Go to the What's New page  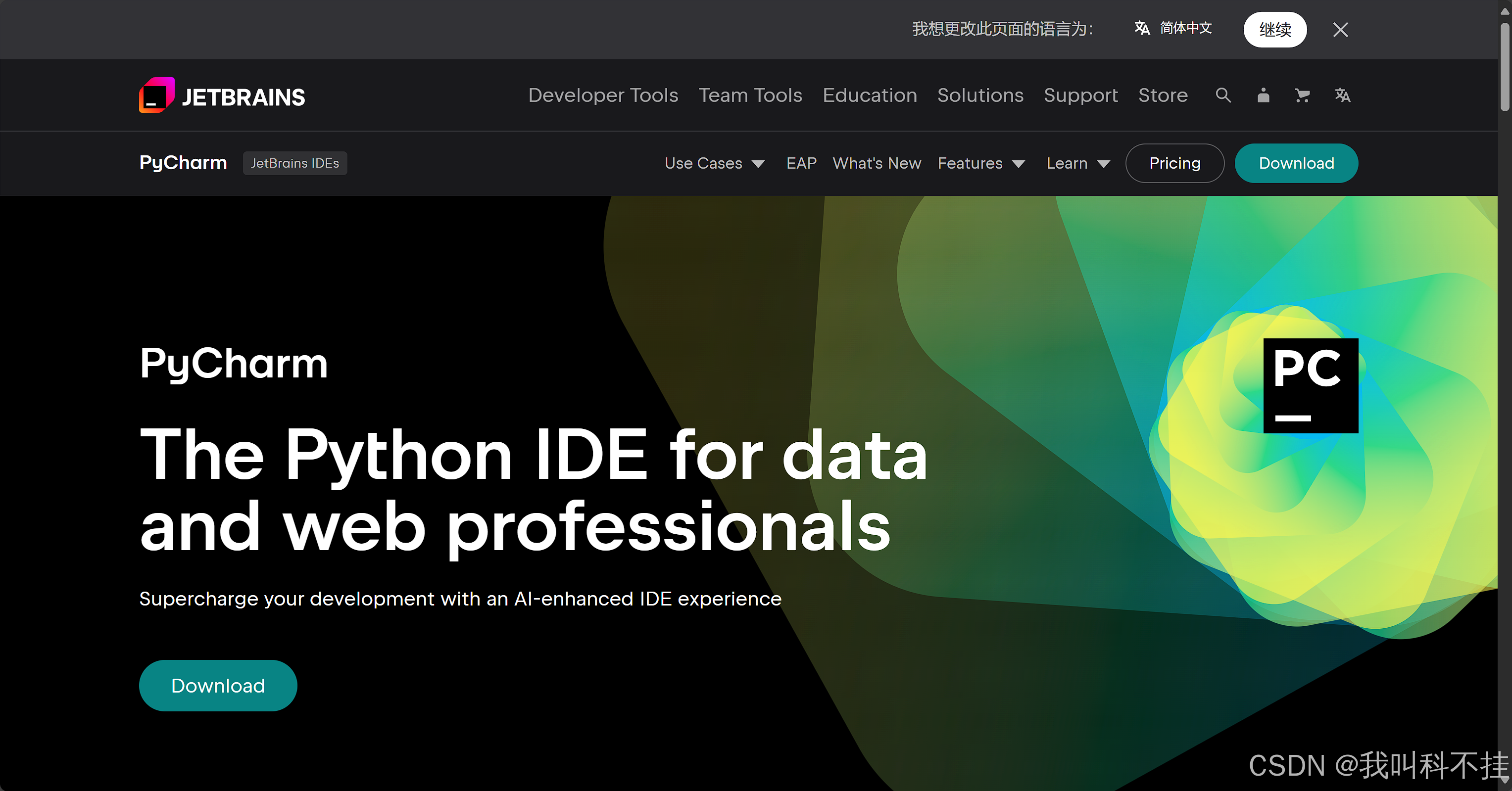877,163
